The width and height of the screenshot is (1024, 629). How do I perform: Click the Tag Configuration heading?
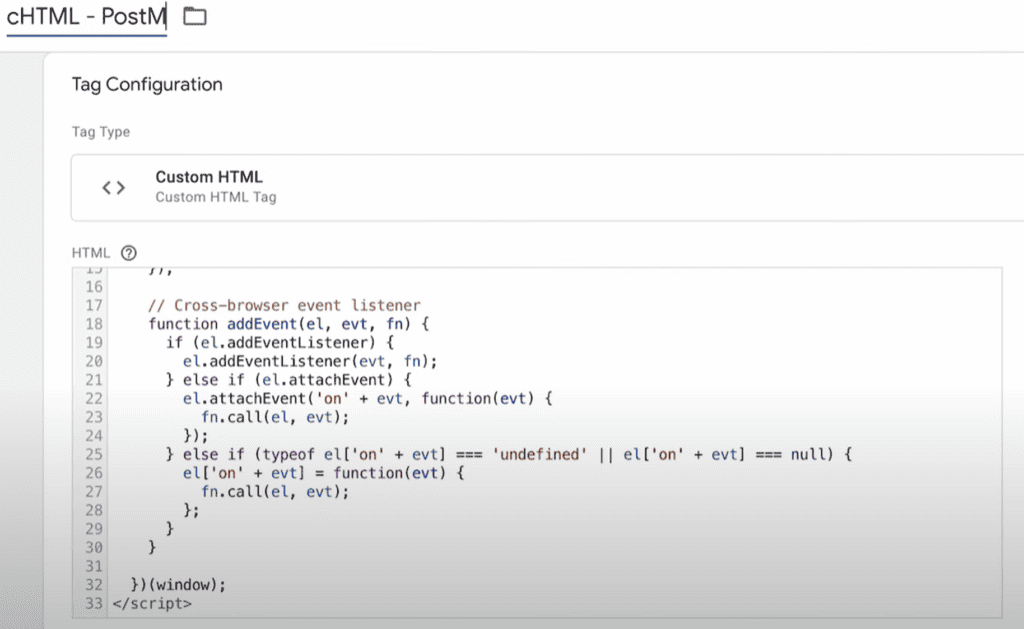point(147,85)
